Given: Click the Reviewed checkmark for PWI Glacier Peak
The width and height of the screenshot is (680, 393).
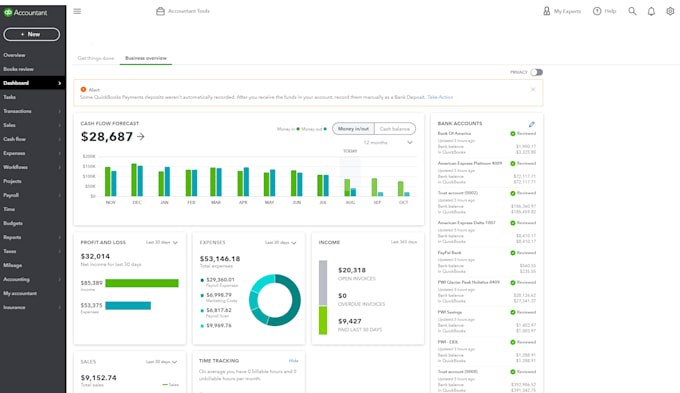Looking at the screenshot, I should (513, 282).
